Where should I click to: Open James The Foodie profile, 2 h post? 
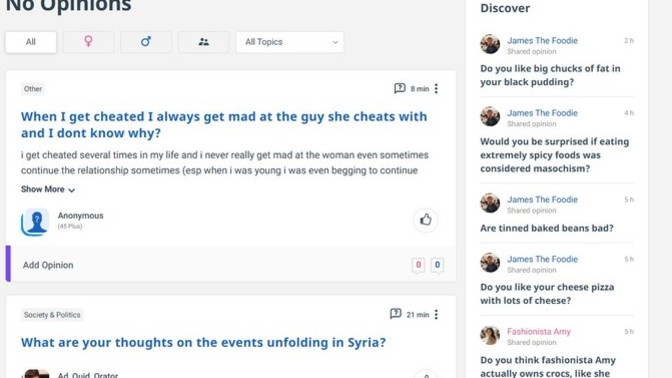pyautogui.click(x=542, y=41)
